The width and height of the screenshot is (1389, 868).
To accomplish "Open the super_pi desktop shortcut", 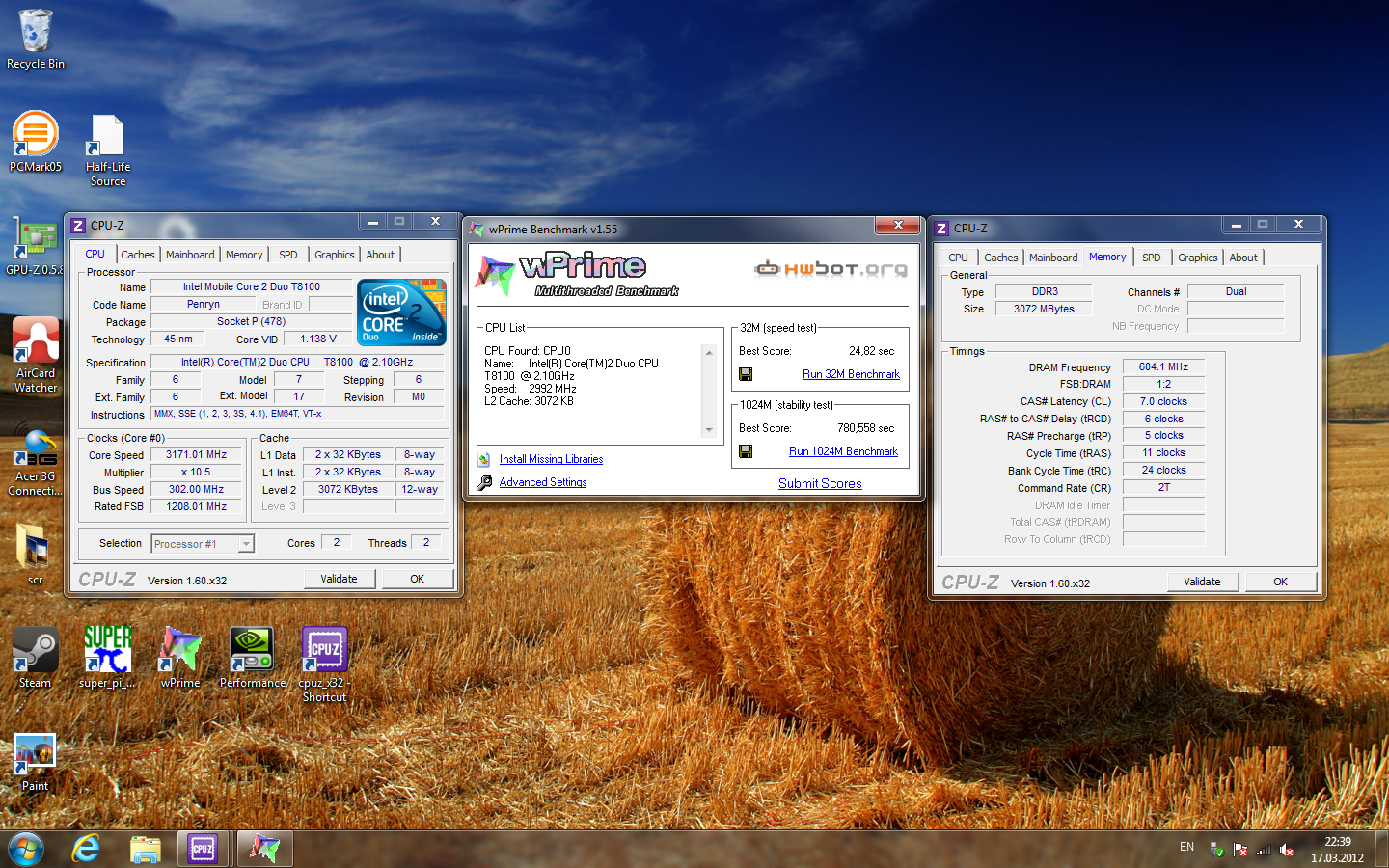I will click(107, 658).
